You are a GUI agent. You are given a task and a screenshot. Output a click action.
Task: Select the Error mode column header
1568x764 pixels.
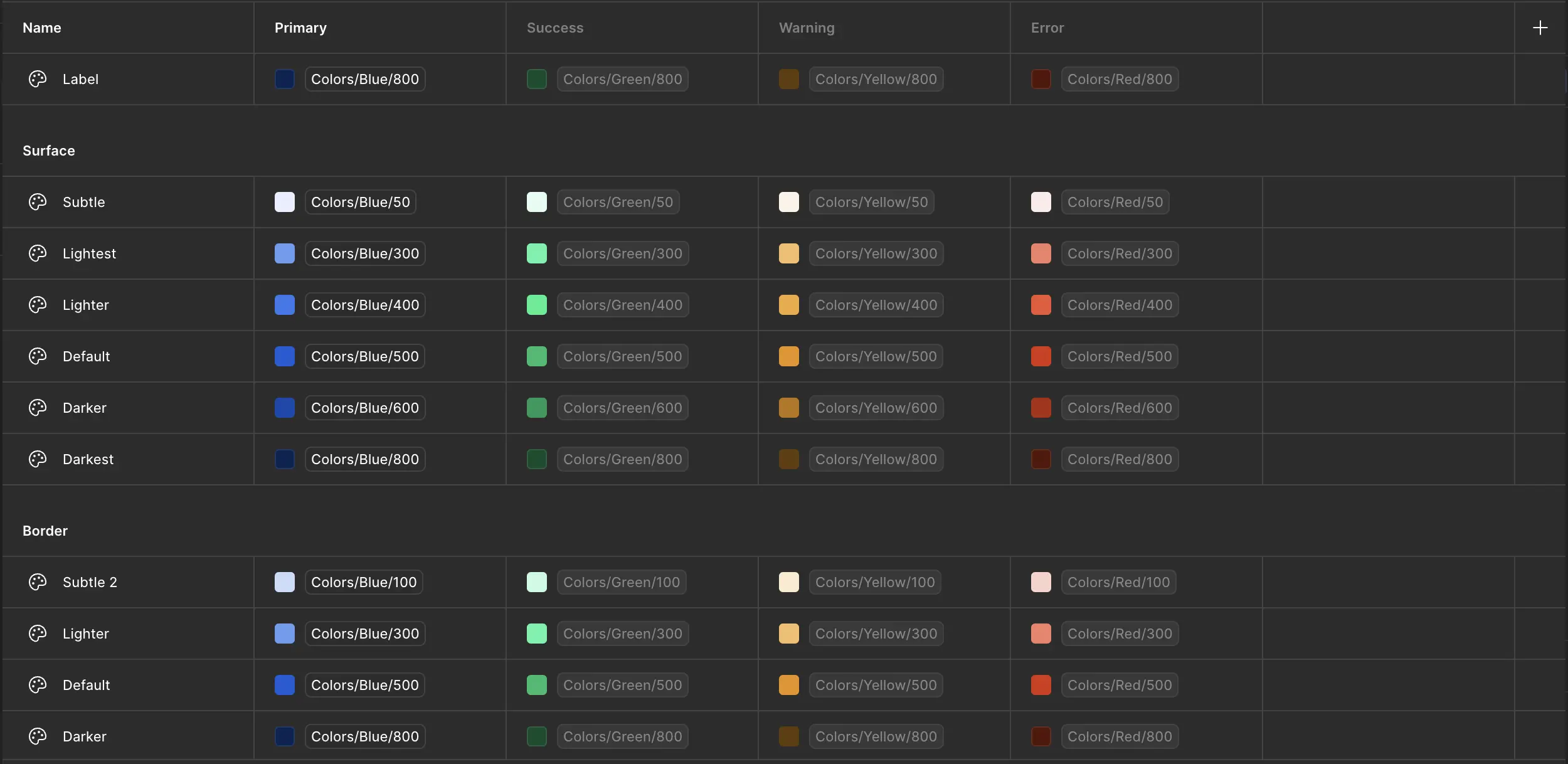pos(1047,28)
